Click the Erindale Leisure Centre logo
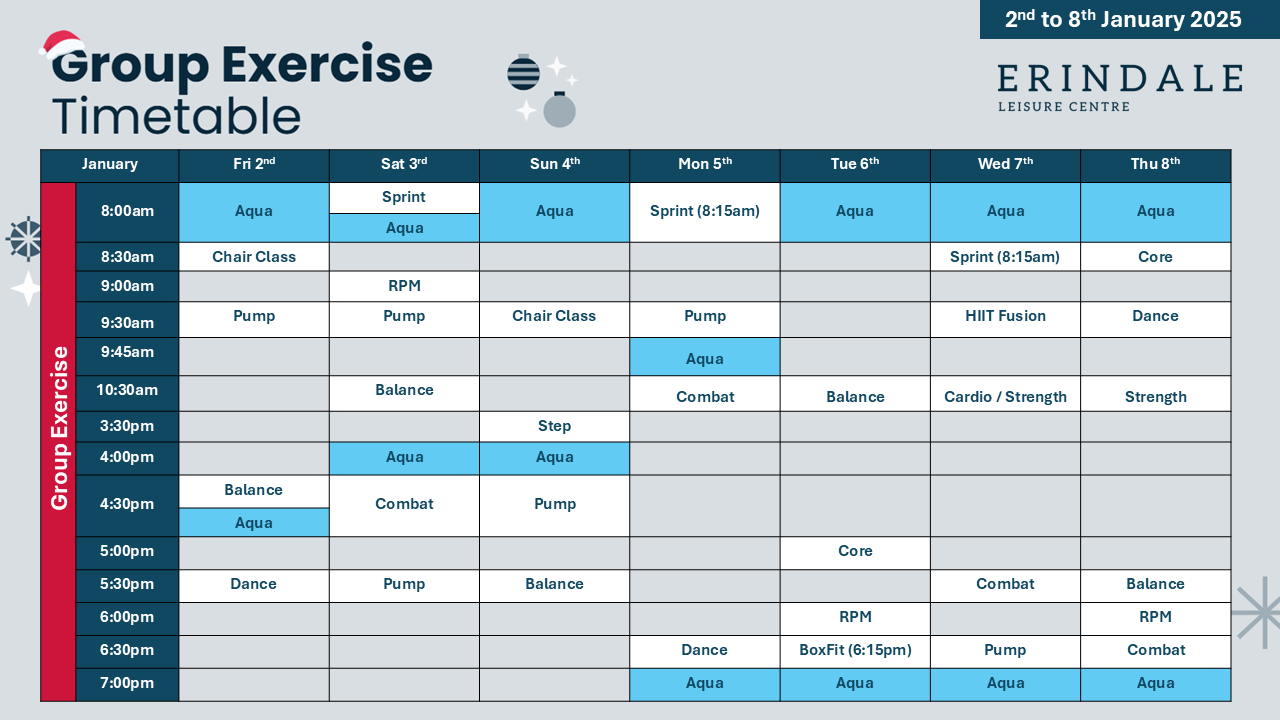This screenshot has height=720, width=1280. [1119, 88]
